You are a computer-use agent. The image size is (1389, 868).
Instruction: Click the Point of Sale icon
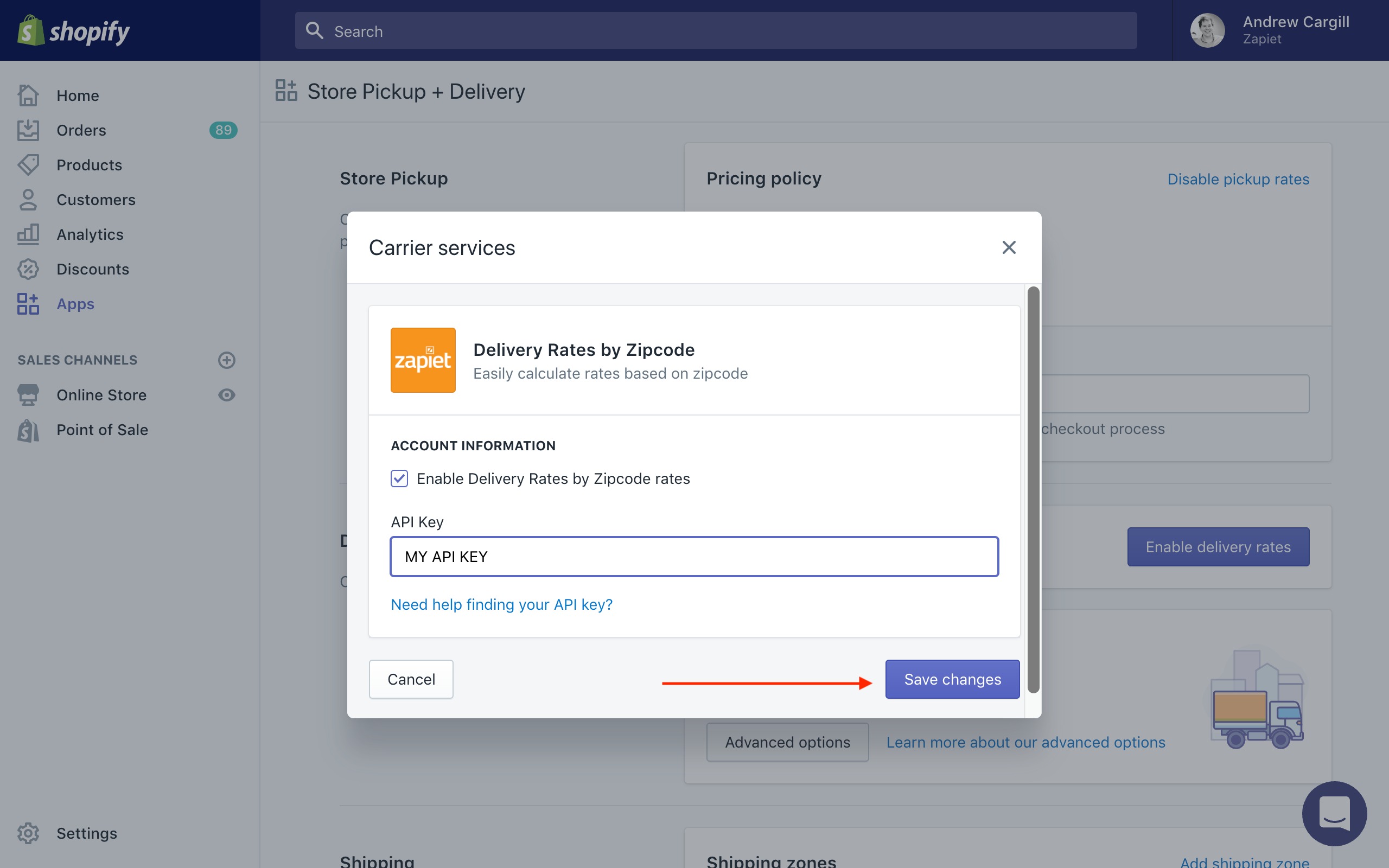click(x=28, y=430)
